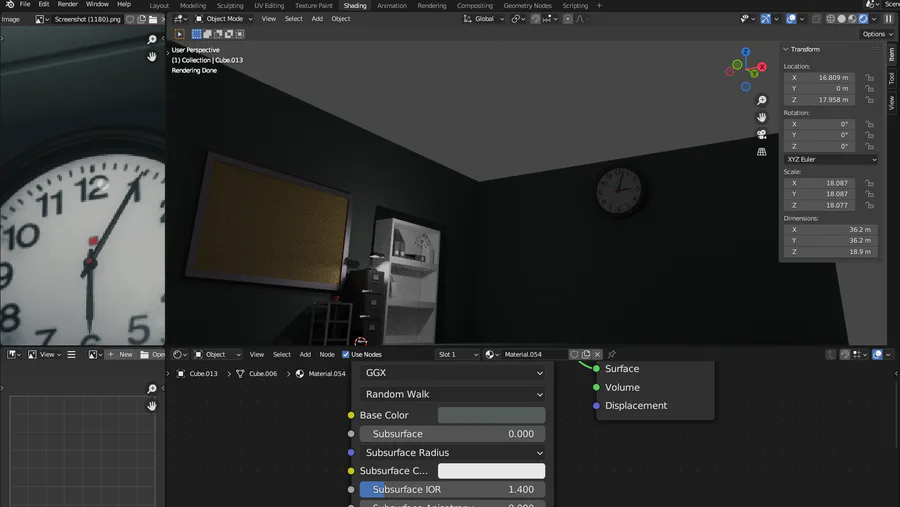Viewport: 900px width, 507px height.
Task: Pause the viewport render preview
Action: 889,19
